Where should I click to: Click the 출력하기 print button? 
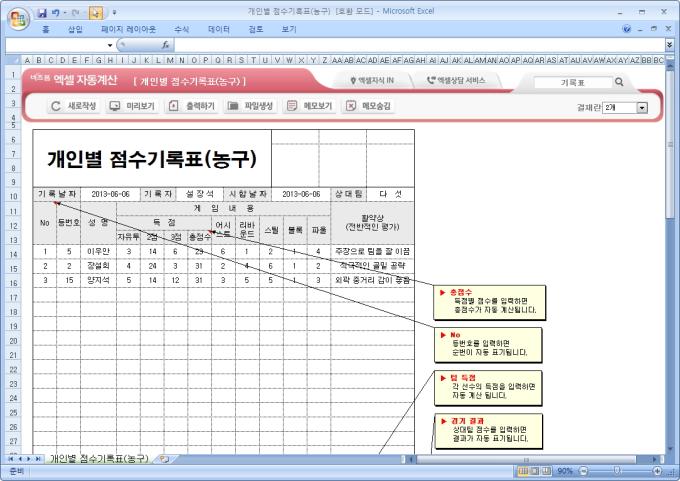192,106
